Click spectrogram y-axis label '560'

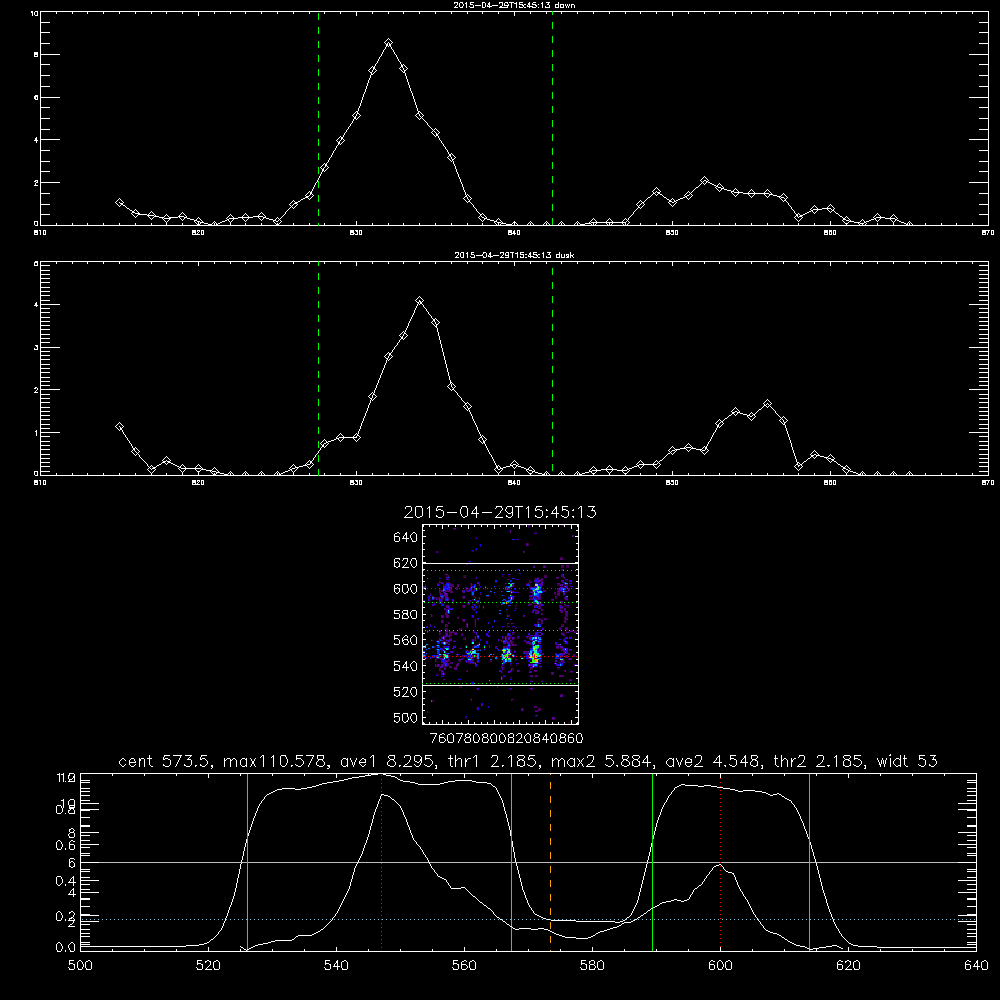pos(406,640)
